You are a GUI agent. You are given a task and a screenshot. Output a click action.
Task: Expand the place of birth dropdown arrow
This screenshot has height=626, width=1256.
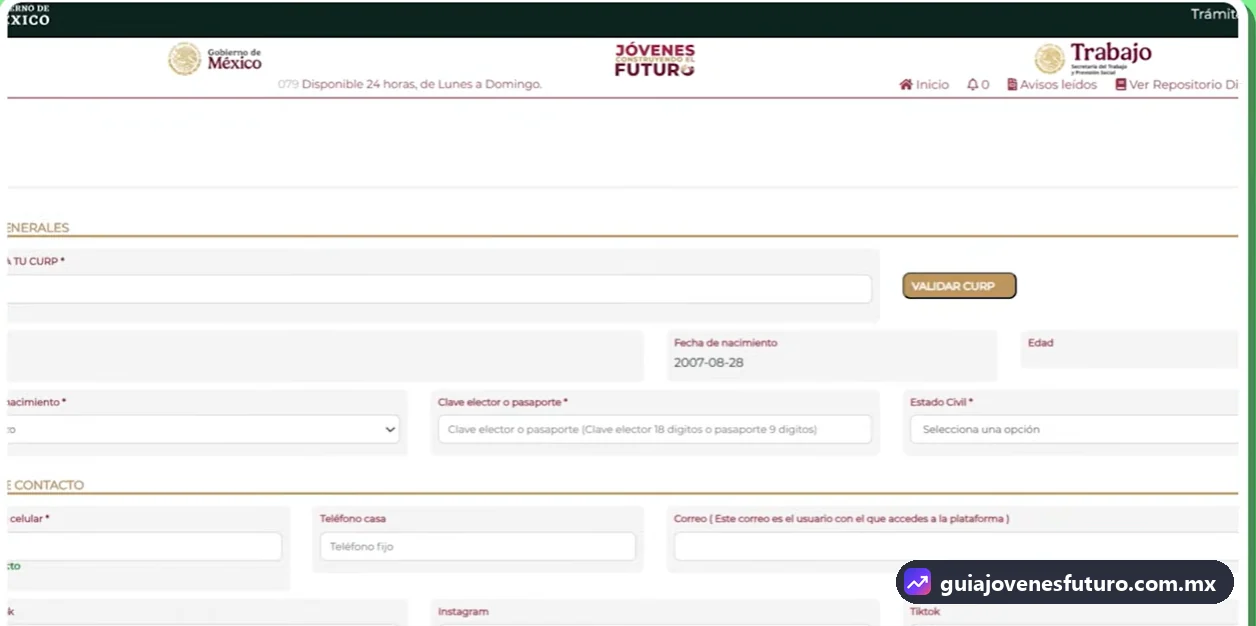(x=390, y=430)
